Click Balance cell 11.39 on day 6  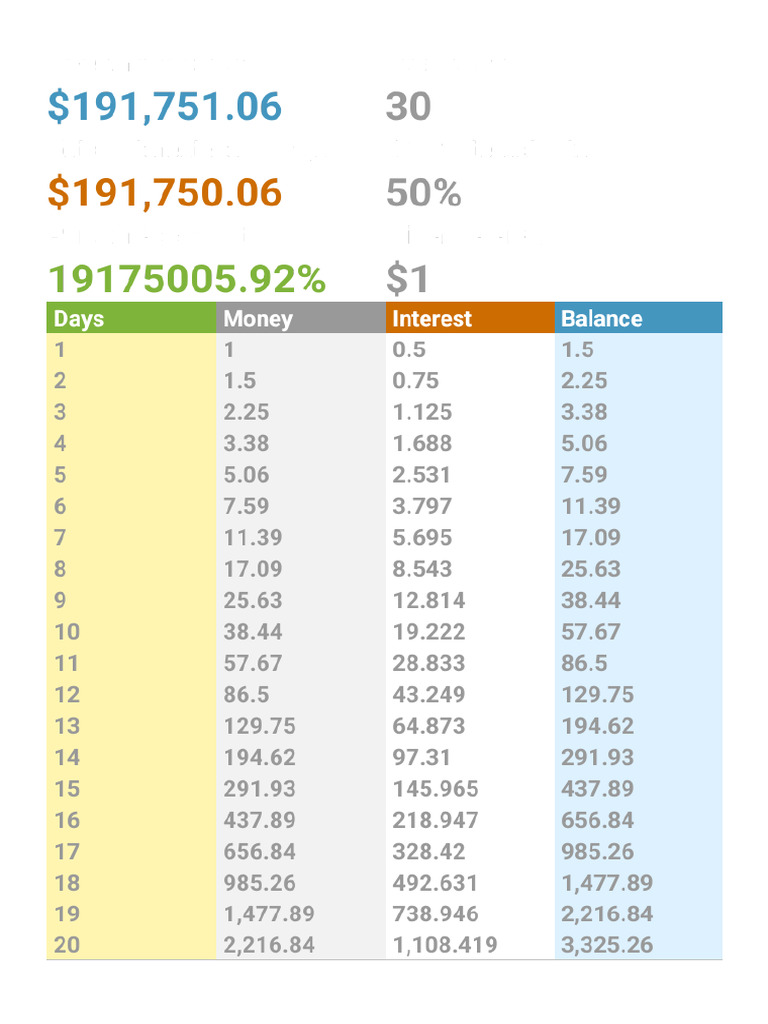(591, 506)
